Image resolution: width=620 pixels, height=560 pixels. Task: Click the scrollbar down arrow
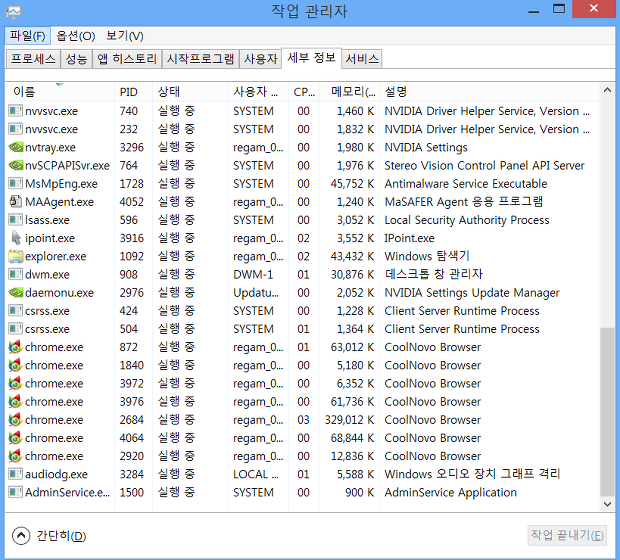point(607,504)
